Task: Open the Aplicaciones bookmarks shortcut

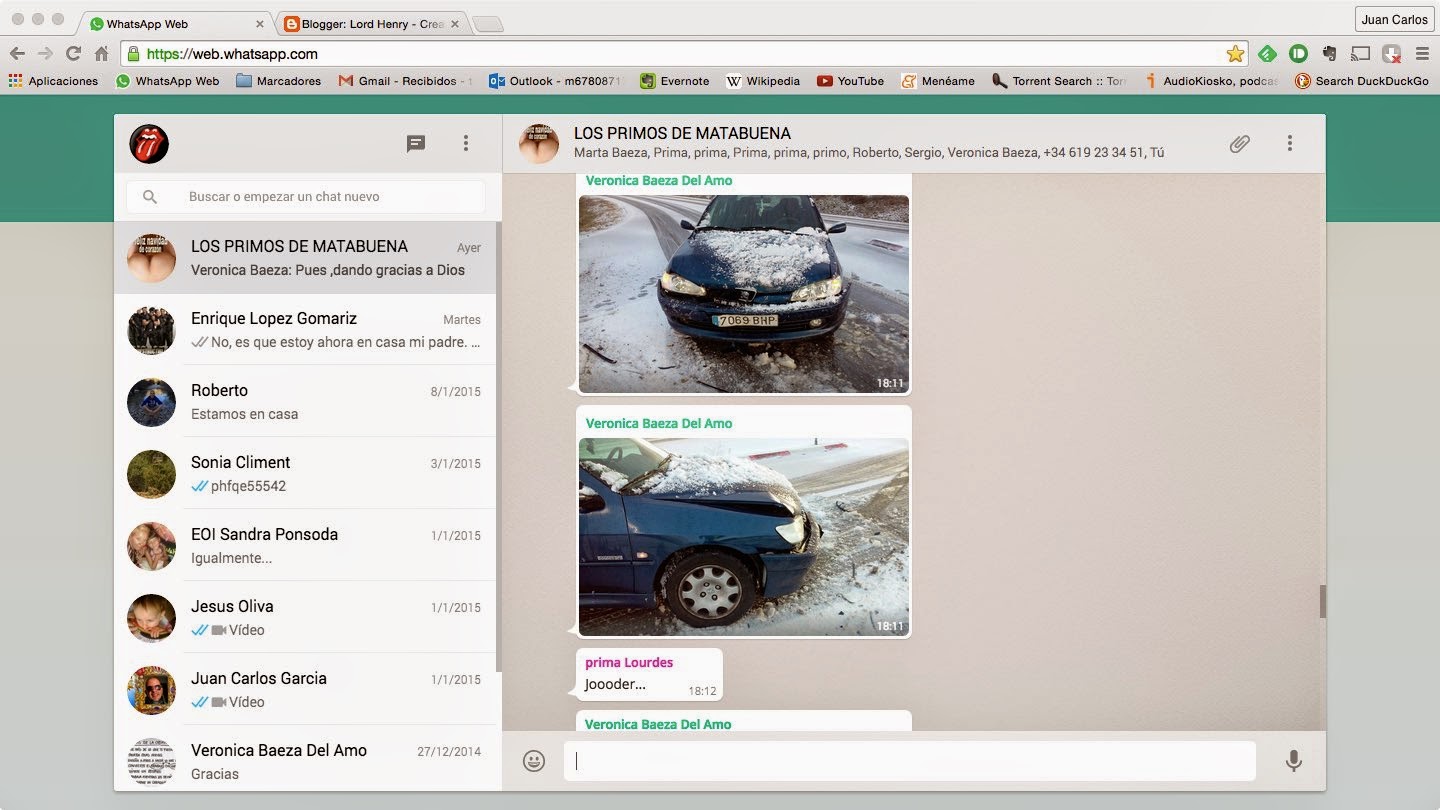Action: point(53,81)
